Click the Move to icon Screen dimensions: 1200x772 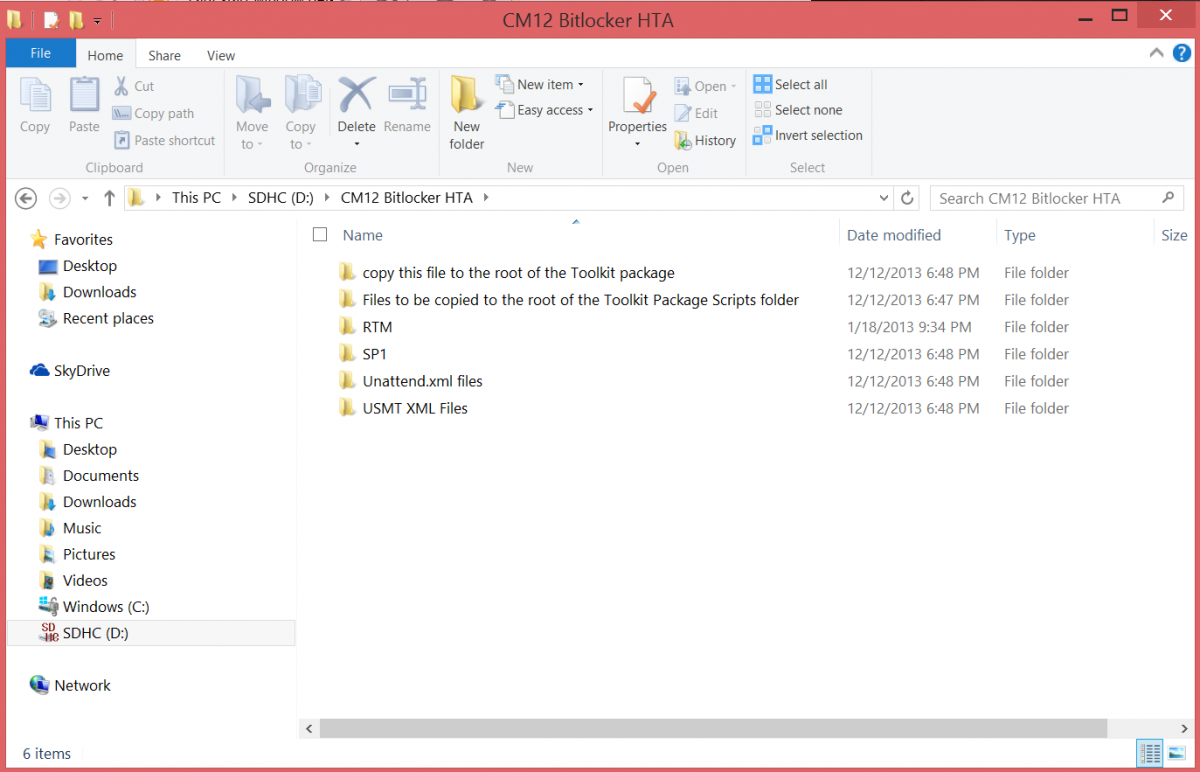(252, 96)
